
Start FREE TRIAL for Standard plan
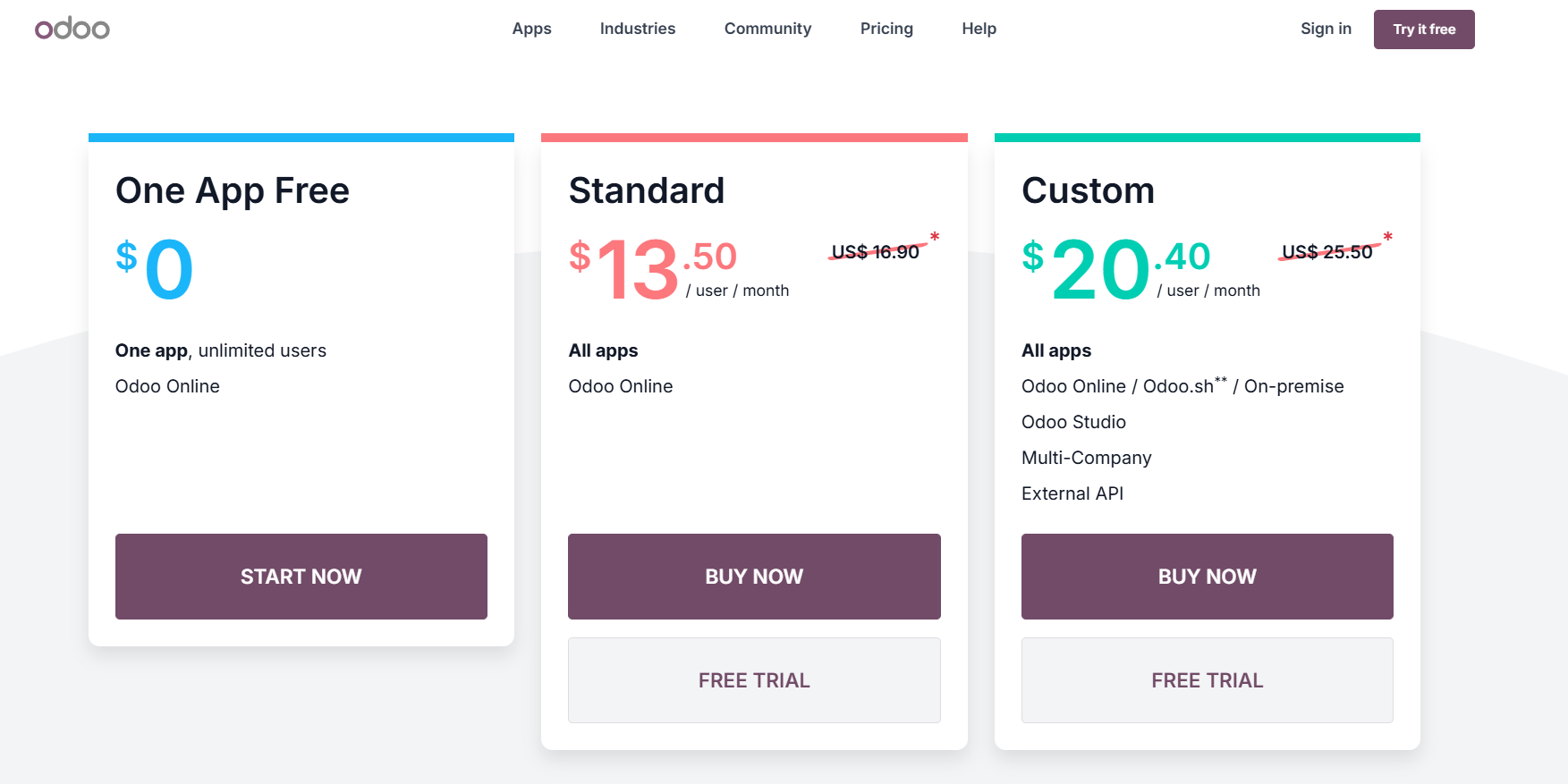pyautogui.click(x=754, y=680)
